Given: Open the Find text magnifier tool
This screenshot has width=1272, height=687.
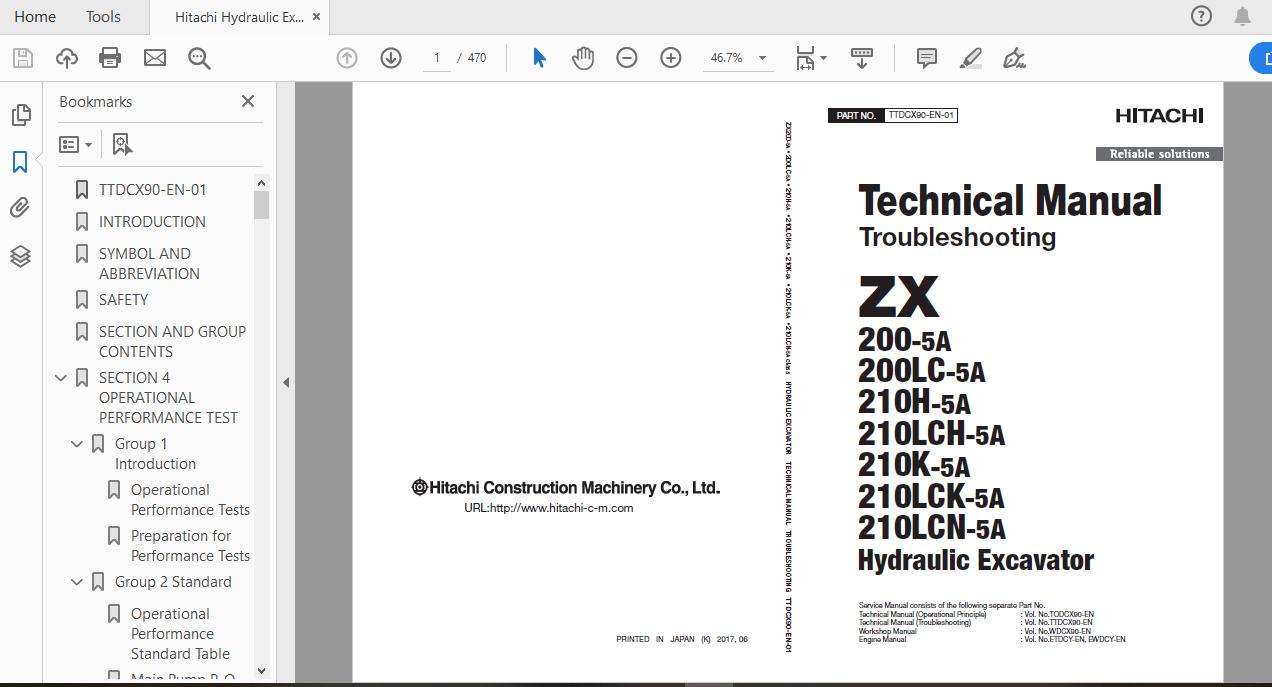Looking at the screenshot, I should click(199, 58).
